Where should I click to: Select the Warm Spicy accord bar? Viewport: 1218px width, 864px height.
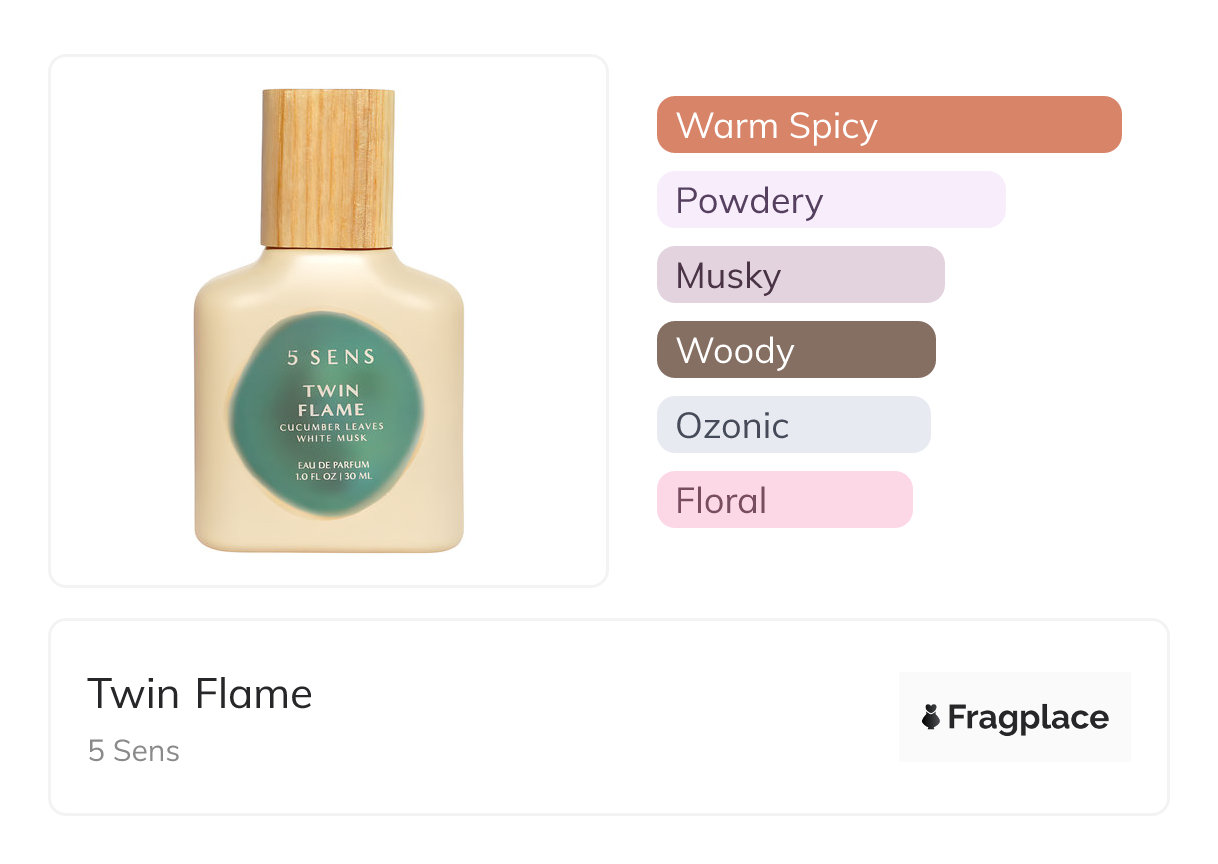(x=888, y=125)
